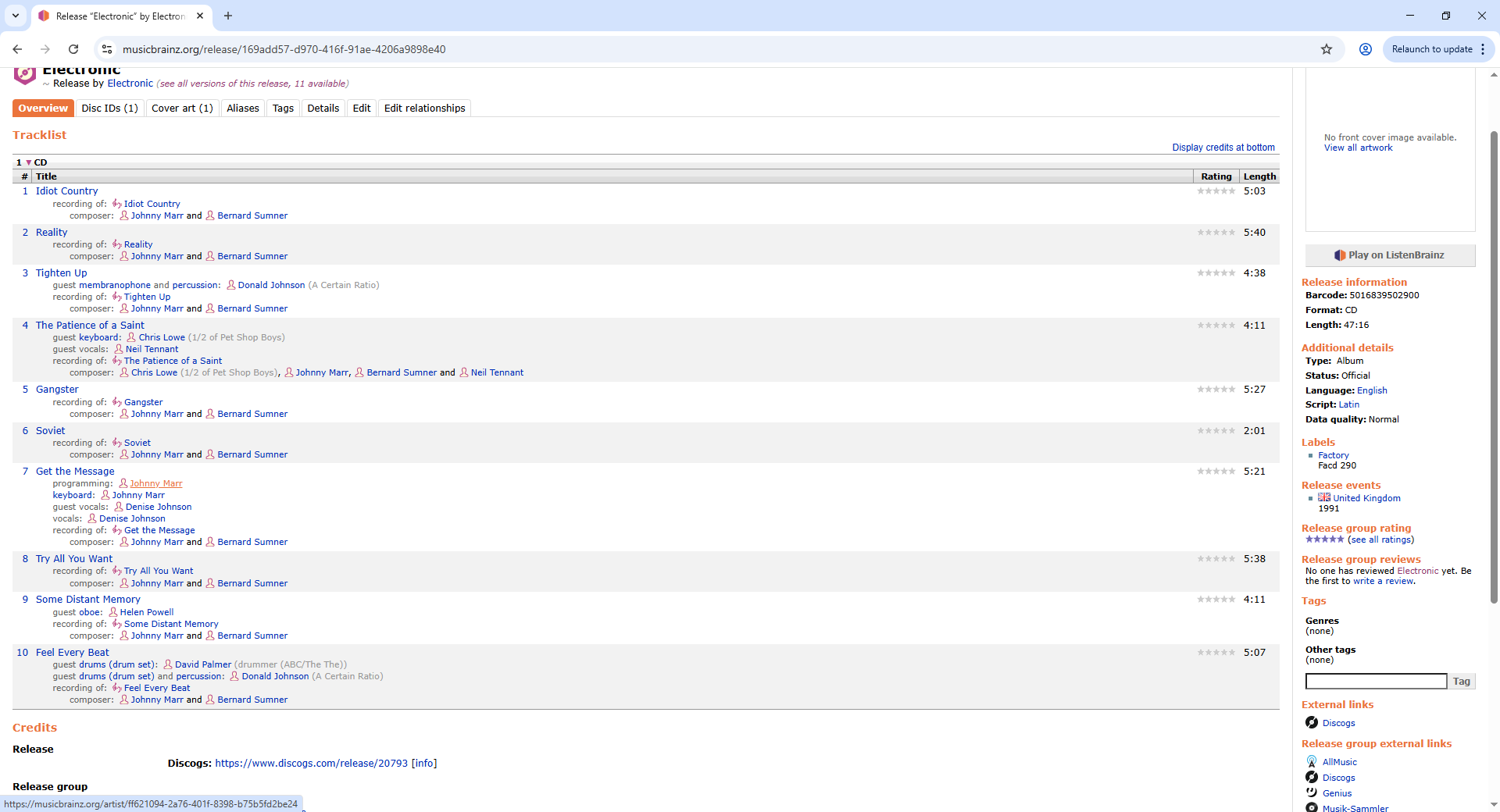Click the Tag button
Image resolution: width=1500 pixels, height=812 pixels.
pyautogui.click(x=1462, y=682)
